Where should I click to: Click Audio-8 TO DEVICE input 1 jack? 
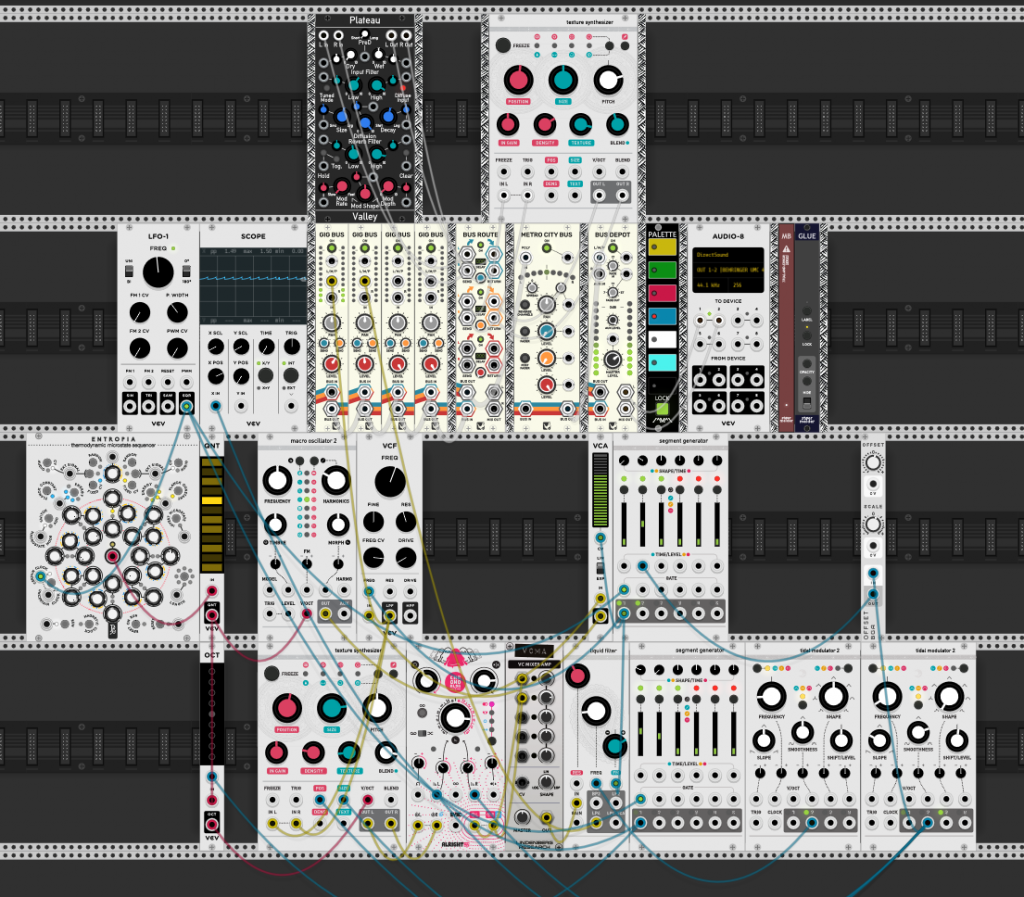(x=700, y=321)
